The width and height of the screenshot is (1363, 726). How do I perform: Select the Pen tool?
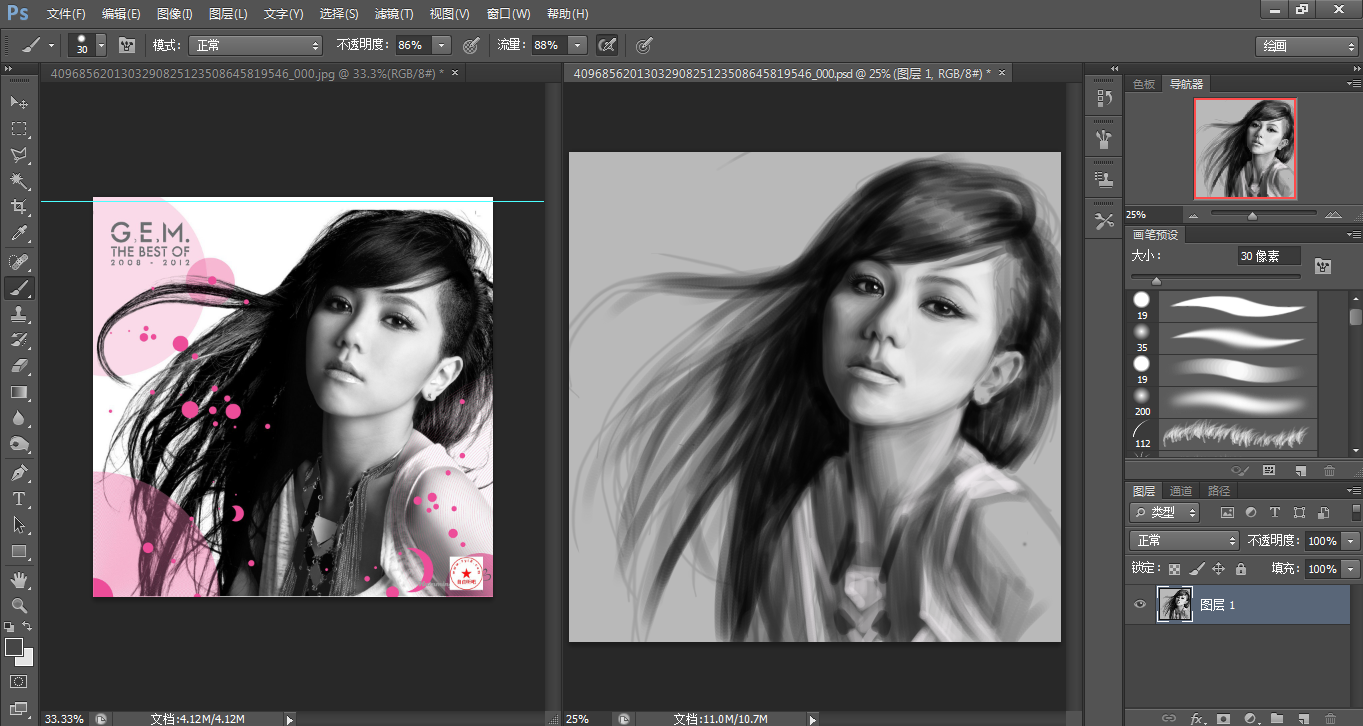coord(19,472)
